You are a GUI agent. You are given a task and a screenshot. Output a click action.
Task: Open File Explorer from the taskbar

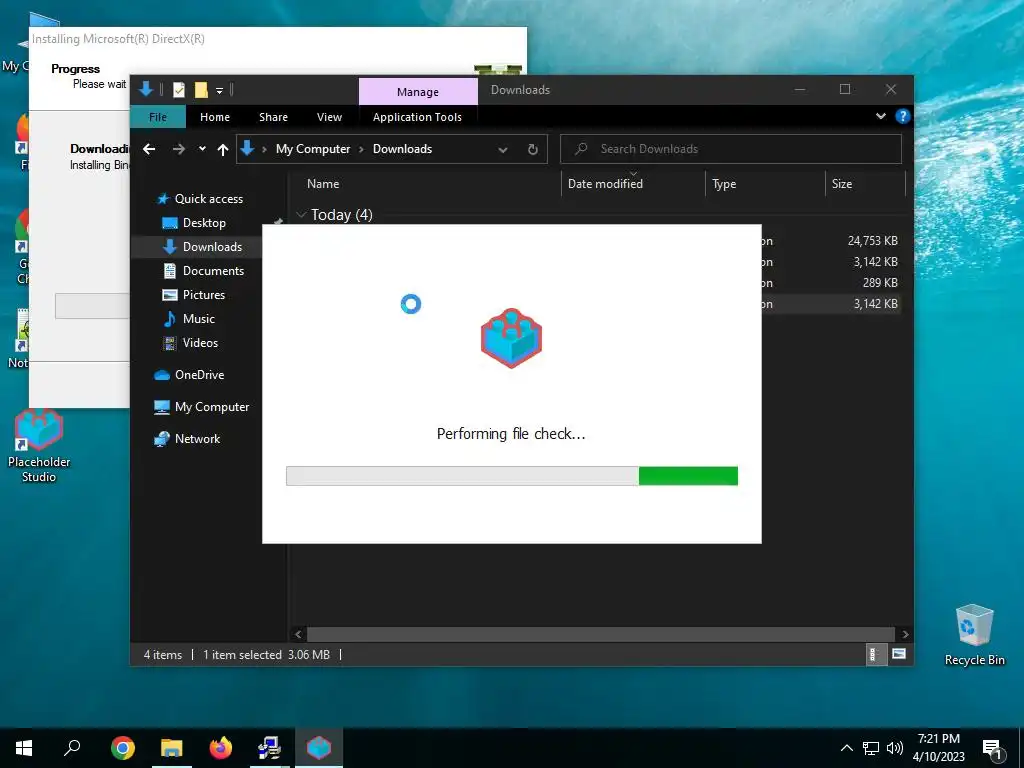coord(172,748)
